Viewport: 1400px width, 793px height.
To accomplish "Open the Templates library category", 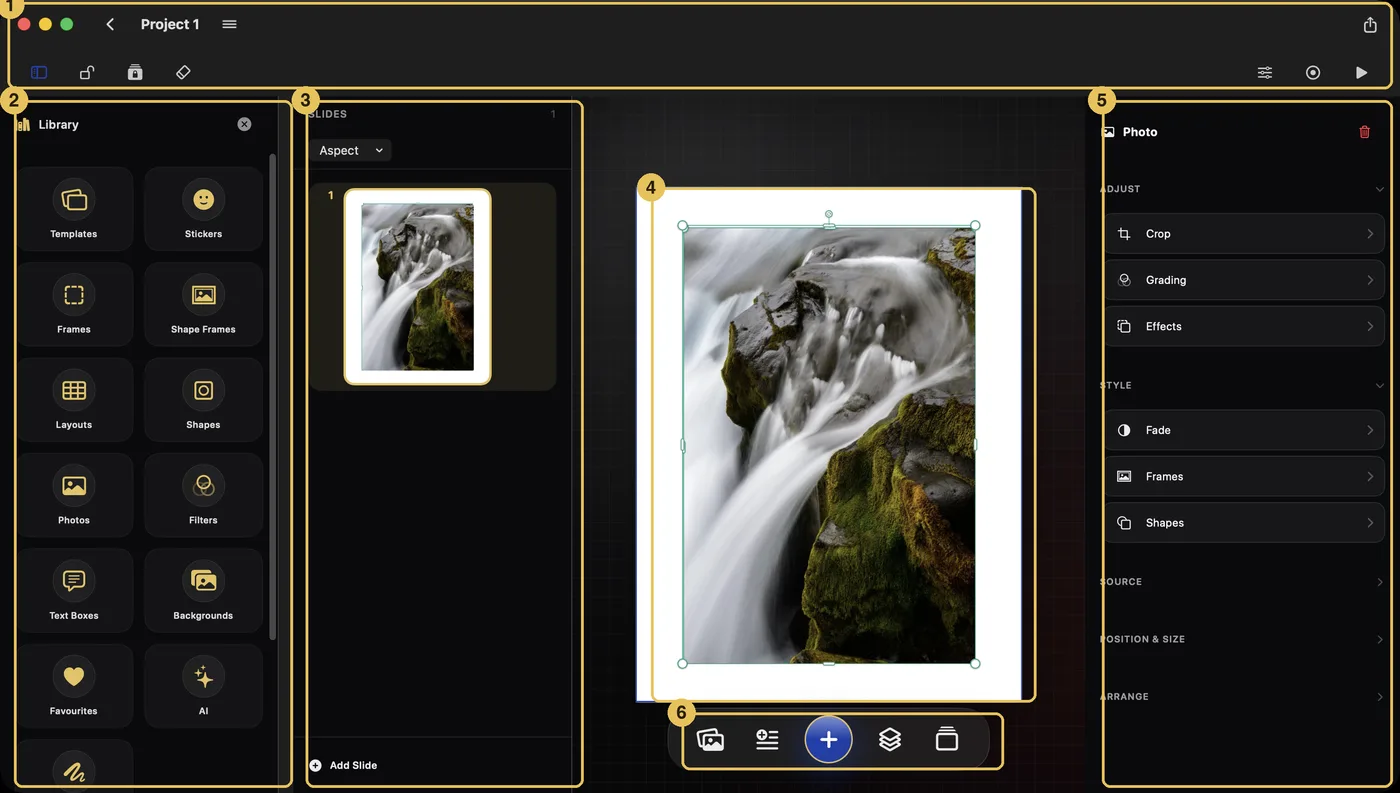I will [x=74, y=208].
